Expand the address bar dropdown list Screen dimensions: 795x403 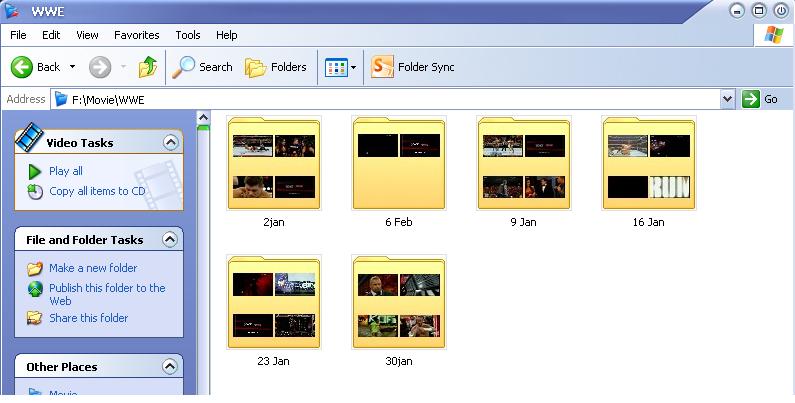coord(728,99)
